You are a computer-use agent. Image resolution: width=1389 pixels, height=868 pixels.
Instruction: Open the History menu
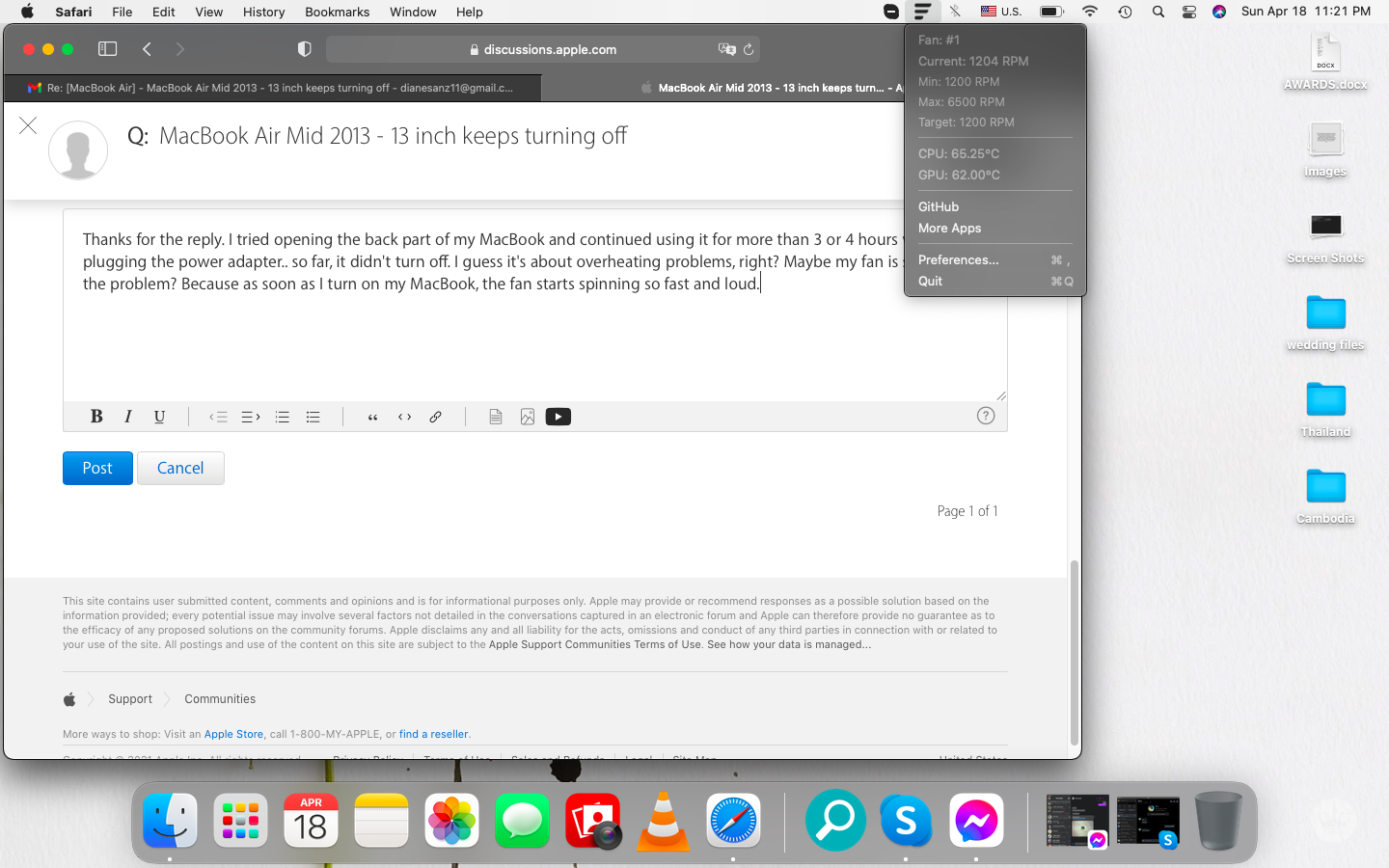tap(263, 12)
